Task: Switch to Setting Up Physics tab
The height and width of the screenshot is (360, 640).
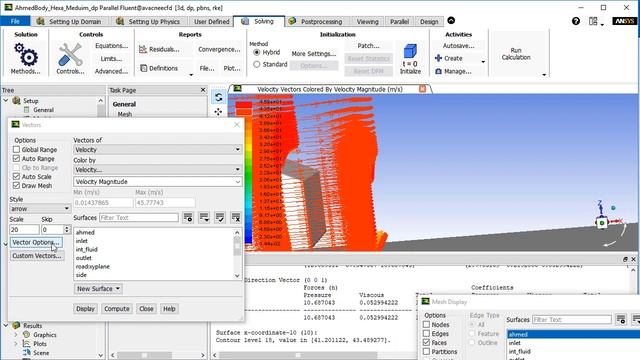Action: [x=149, y=22]
